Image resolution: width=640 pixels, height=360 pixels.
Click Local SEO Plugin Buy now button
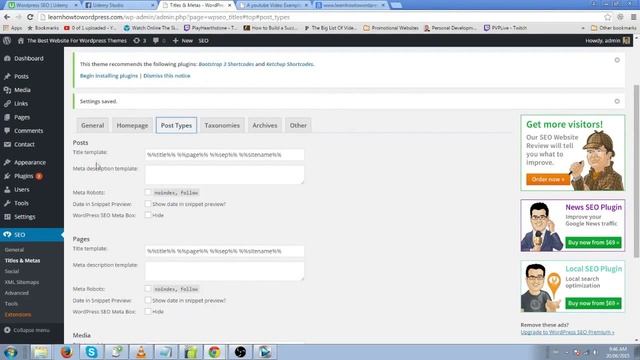tap(593, 303)
